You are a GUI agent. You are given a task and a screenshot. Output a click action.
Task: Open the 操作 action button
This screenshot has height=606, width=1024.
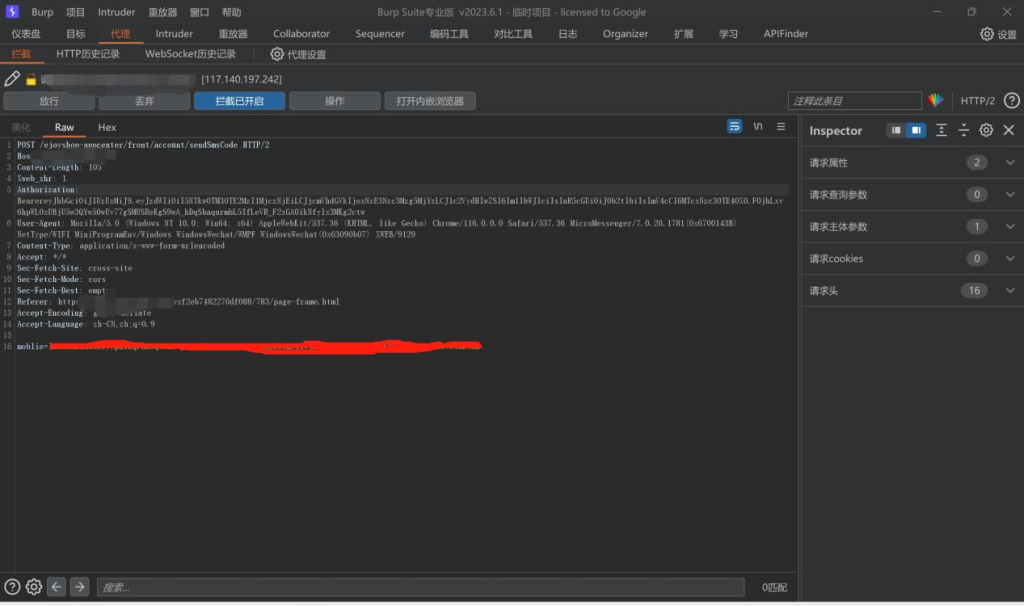(x=334, y=101)
